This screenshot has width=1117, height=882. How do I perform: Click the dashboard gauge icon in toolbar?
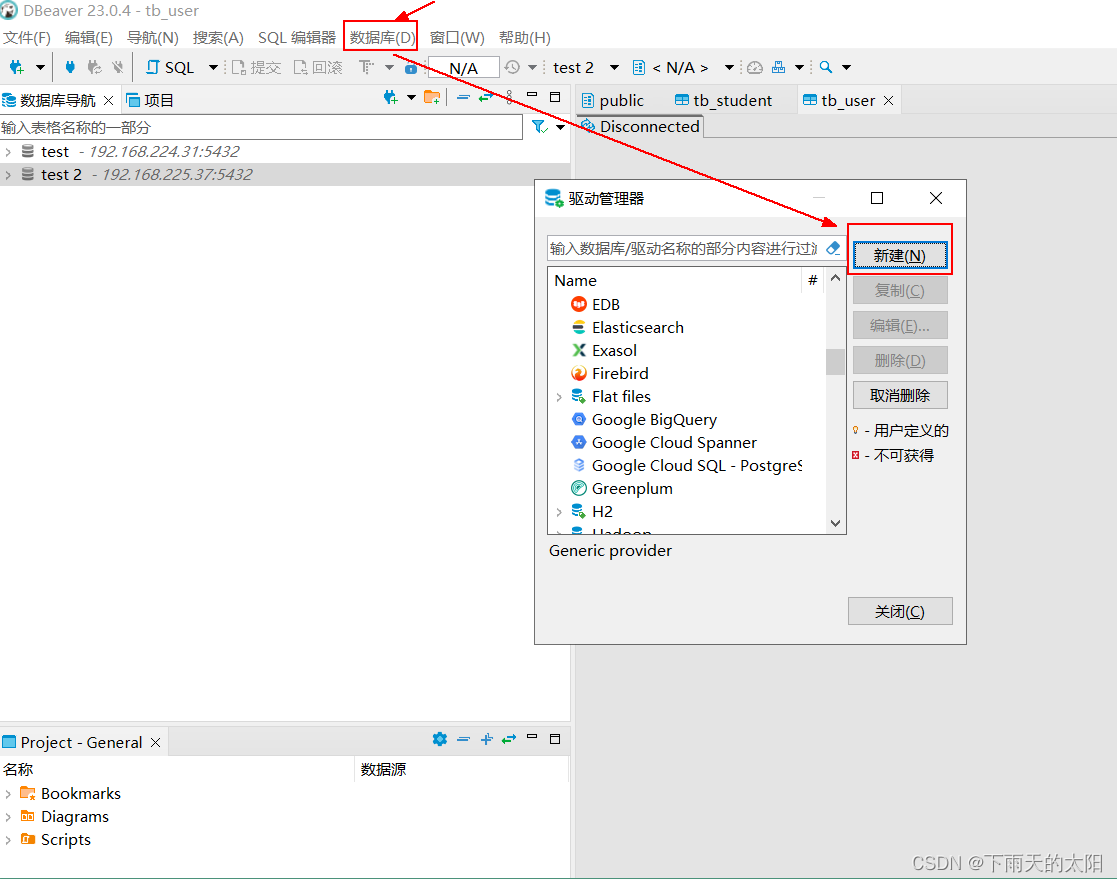(x=754, y=68)
